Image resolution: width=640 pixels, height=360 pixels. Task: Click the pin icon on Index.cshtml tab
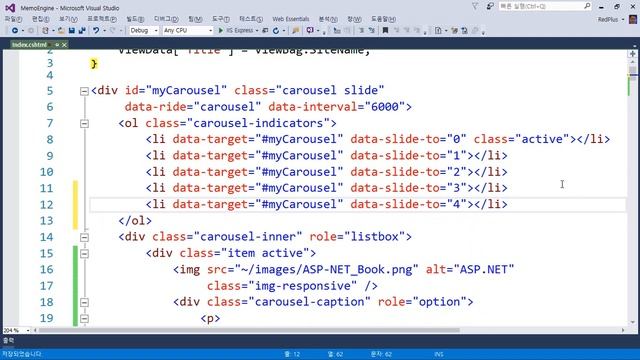point(57,44)
